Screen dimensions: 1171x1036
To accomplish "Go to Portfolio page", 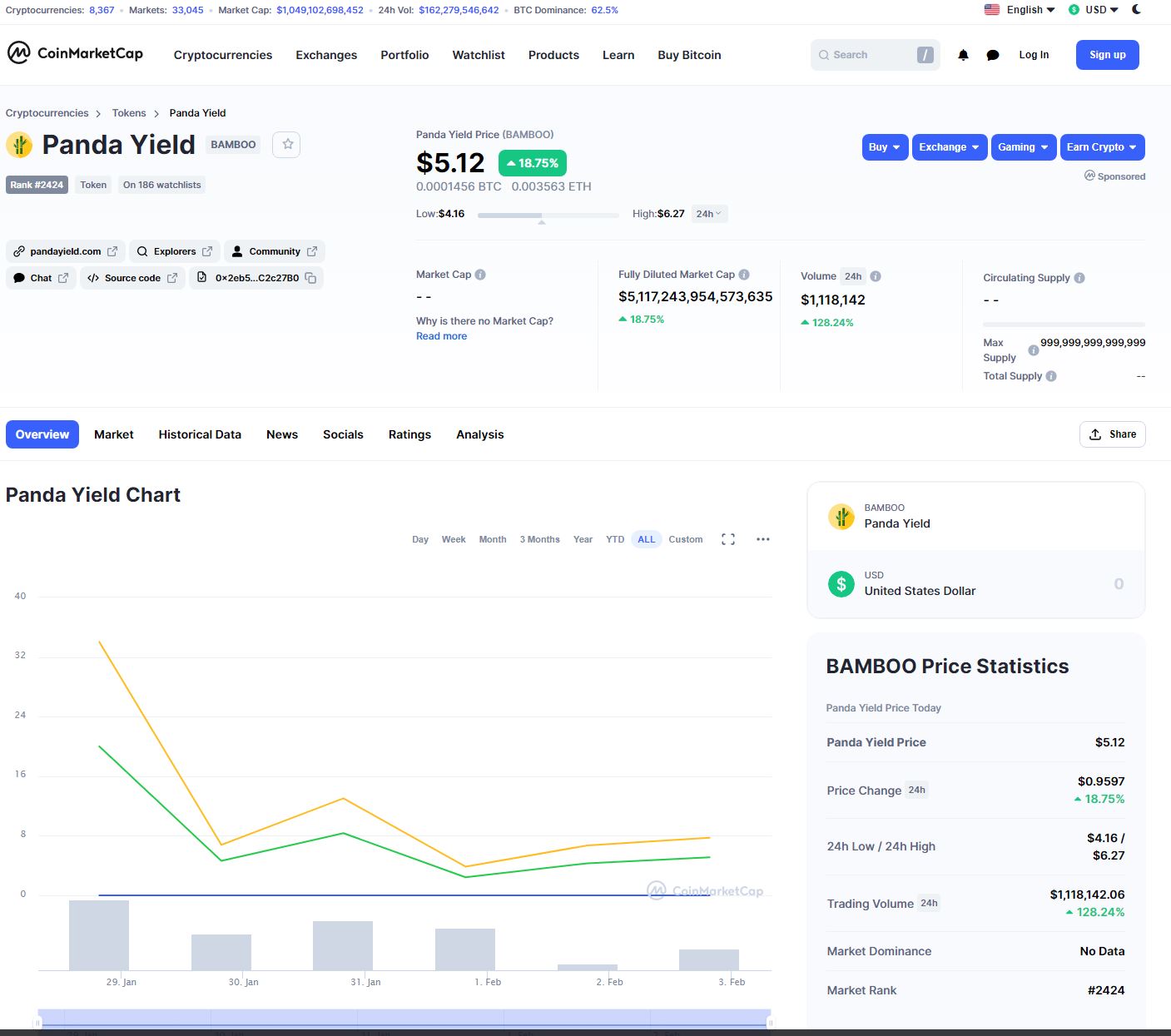I will (404, 55).
